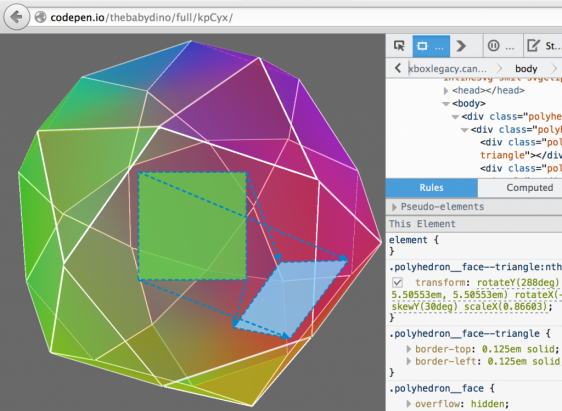Open the Debugger pause icon
The height and width of the screenshot is (411, 562).
[494, 46]
